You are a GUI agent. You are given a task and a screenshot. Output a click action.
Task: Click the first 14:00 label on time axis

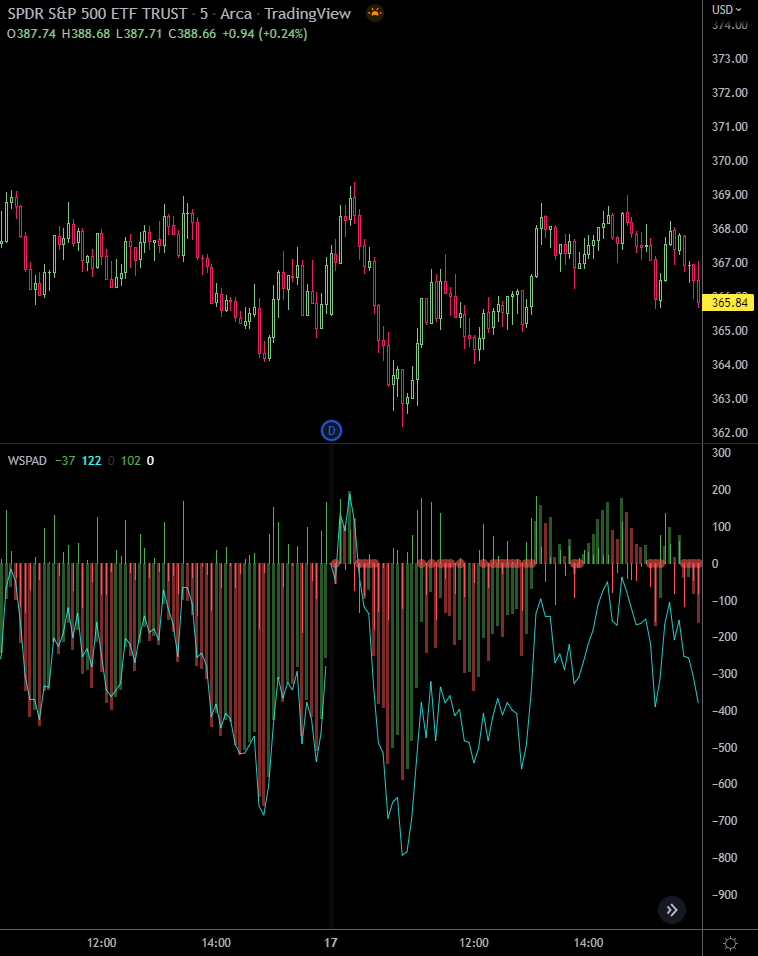[216, 943]
